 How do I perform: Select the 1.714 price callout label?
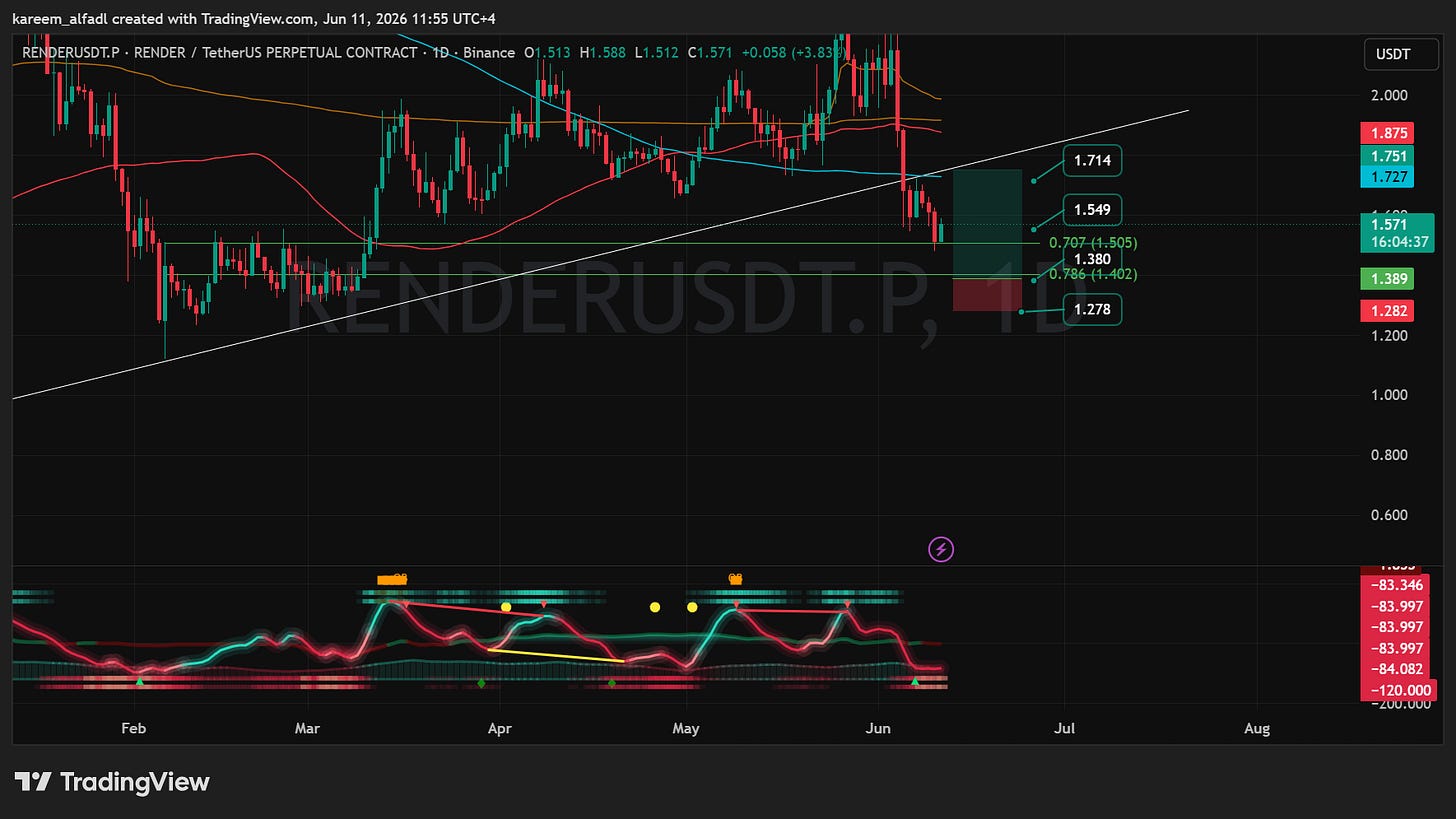pyautogui.click(x=1092, y=160)
